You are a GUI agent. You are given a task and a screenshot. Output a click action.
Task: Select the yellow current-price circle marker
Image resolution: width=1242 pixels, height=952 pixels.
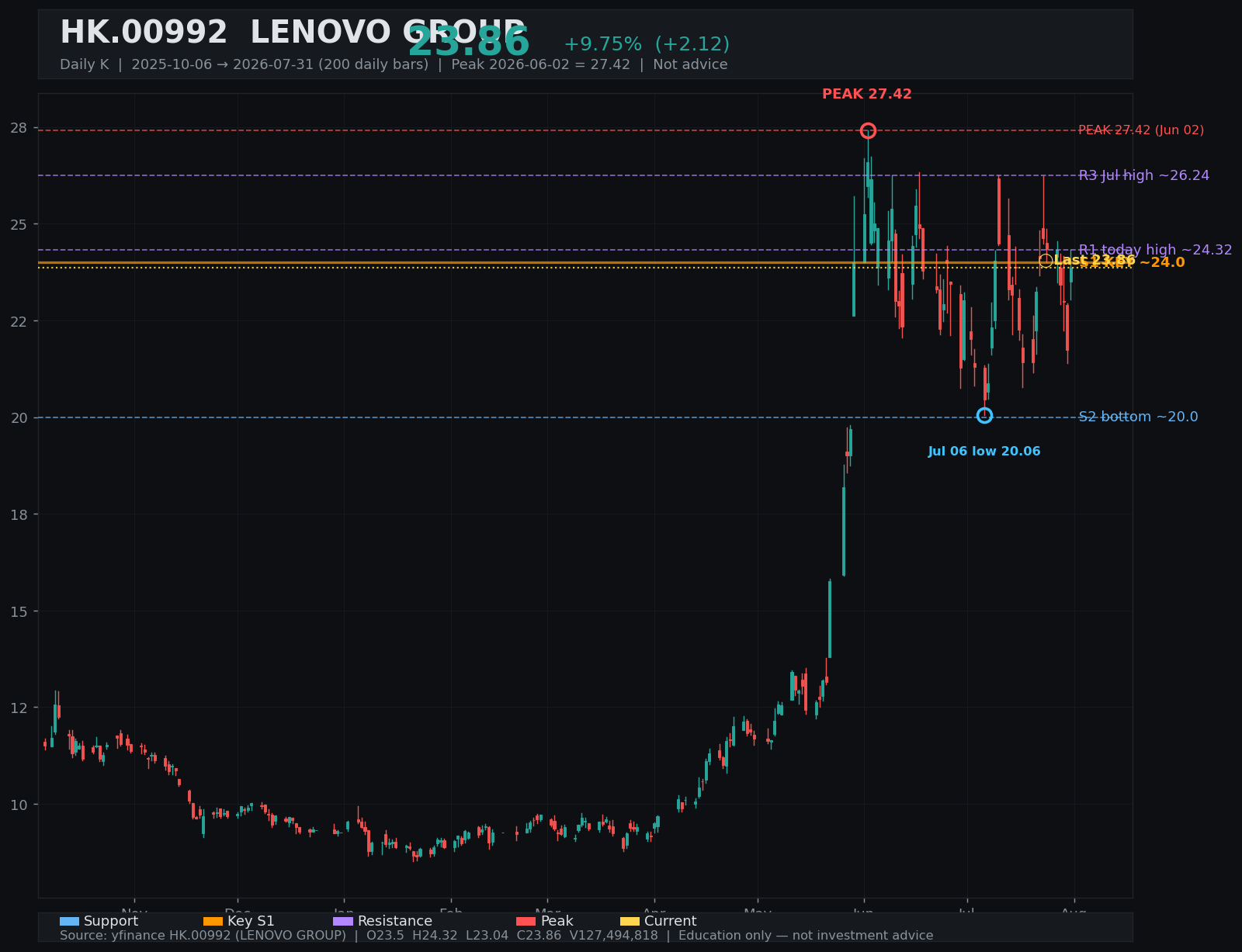1046,261
